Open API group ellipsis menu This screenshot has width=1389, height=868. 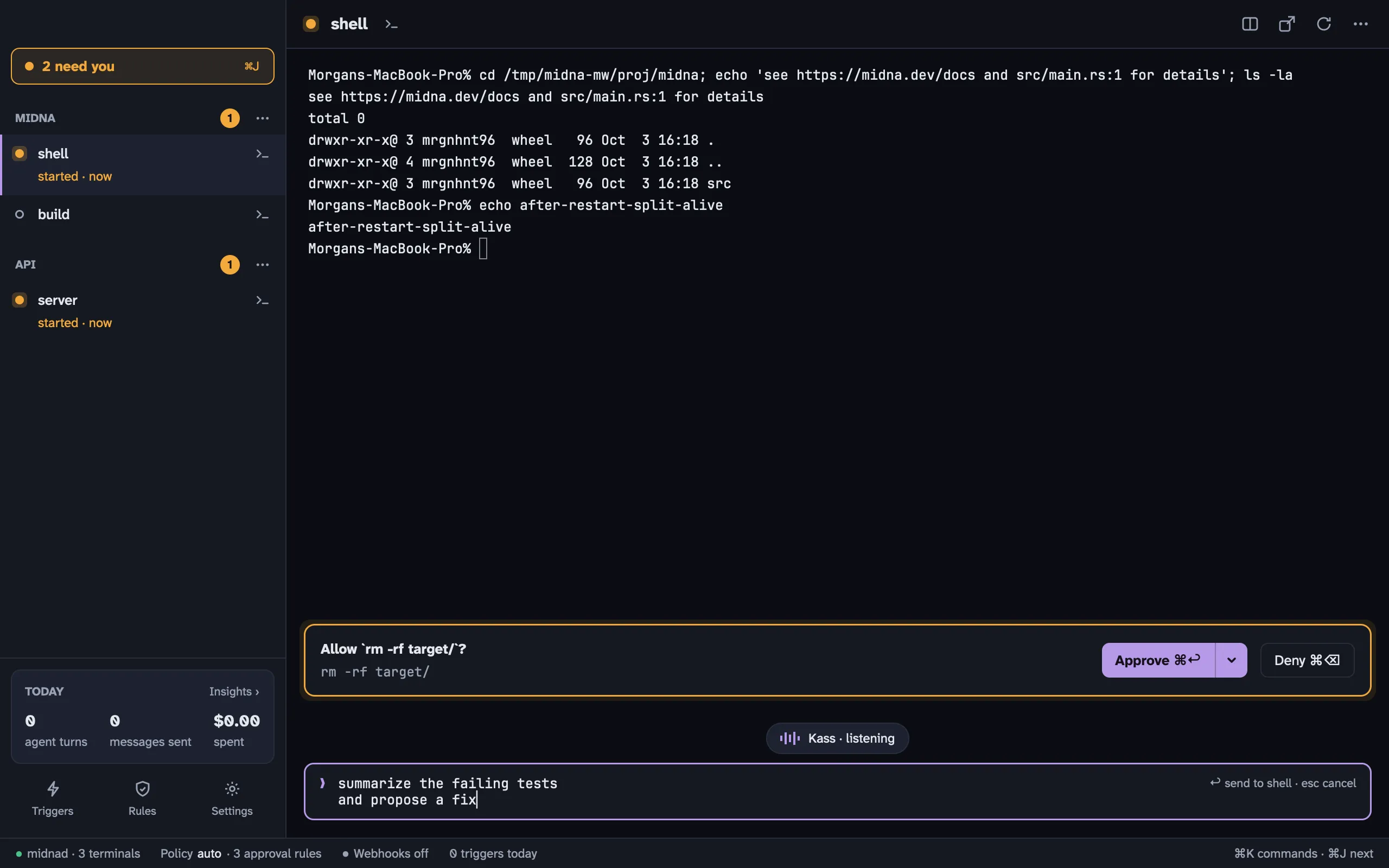[262, 265]
